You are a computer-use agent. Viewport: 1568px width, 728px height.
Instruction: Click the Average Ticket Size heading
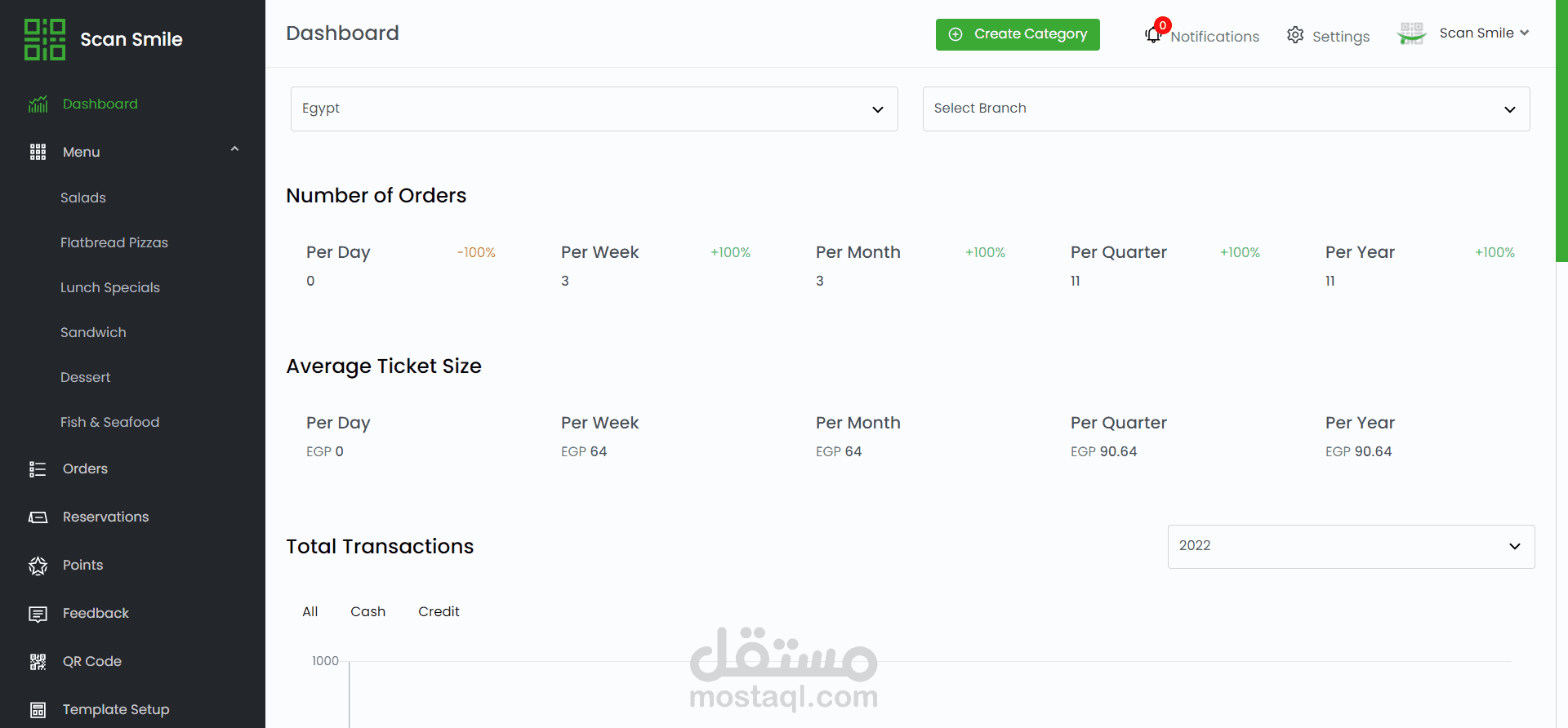[384, 366]
